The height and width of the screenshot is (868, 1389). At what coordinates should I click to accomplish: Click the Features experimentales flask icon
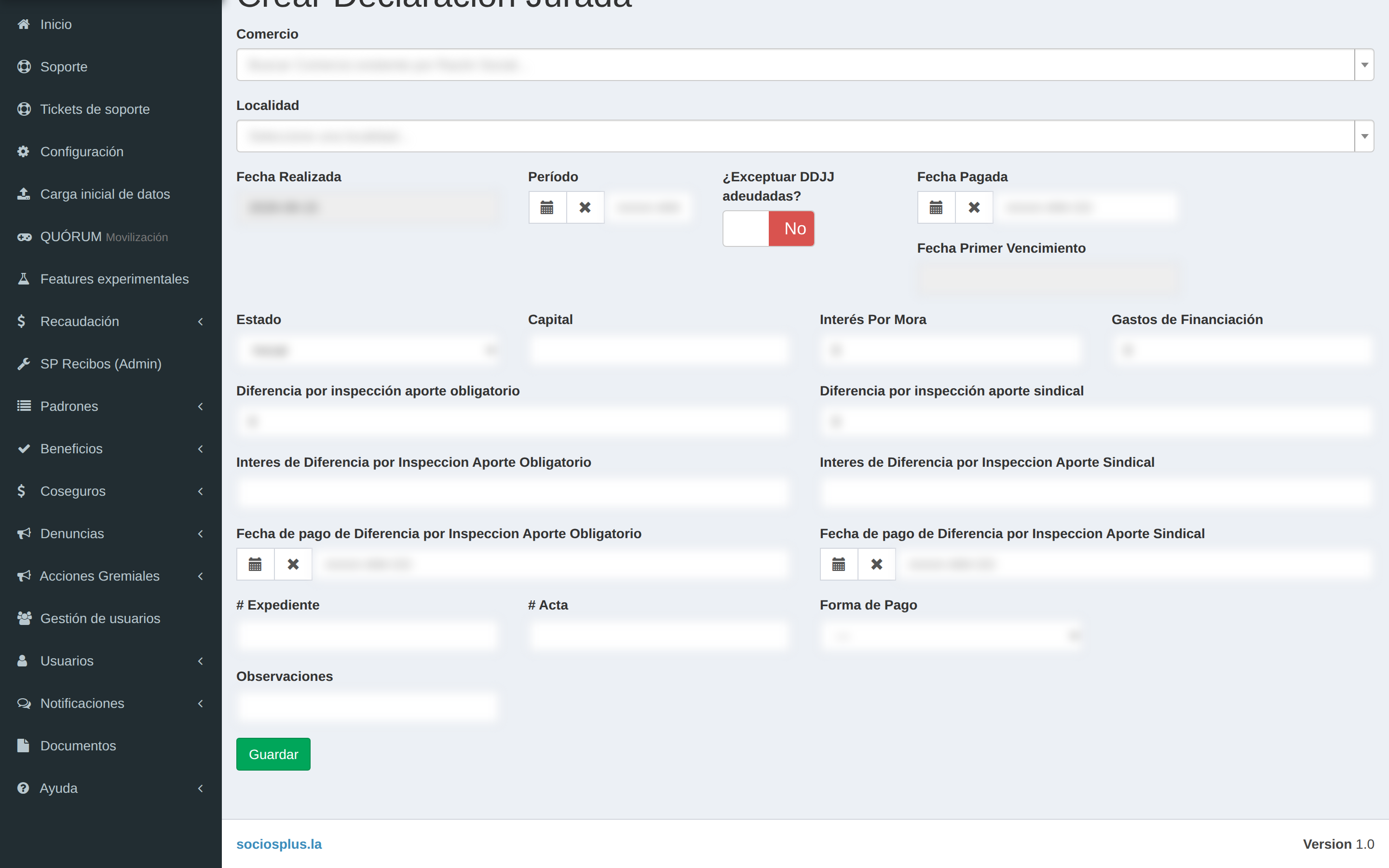(x=24, y=279)
